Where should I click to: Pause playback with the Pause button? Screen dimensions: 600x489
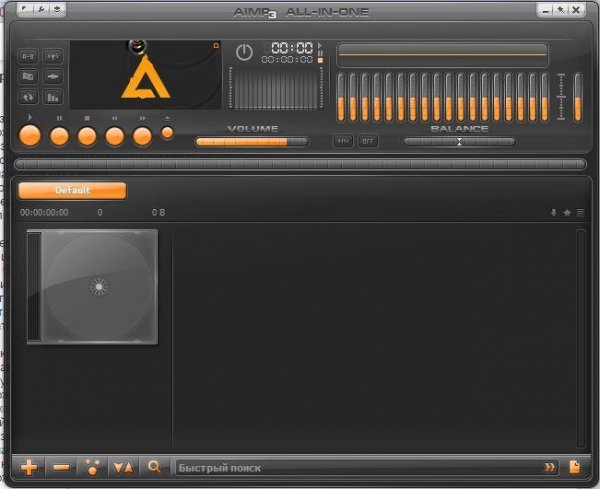coord(59,136)
